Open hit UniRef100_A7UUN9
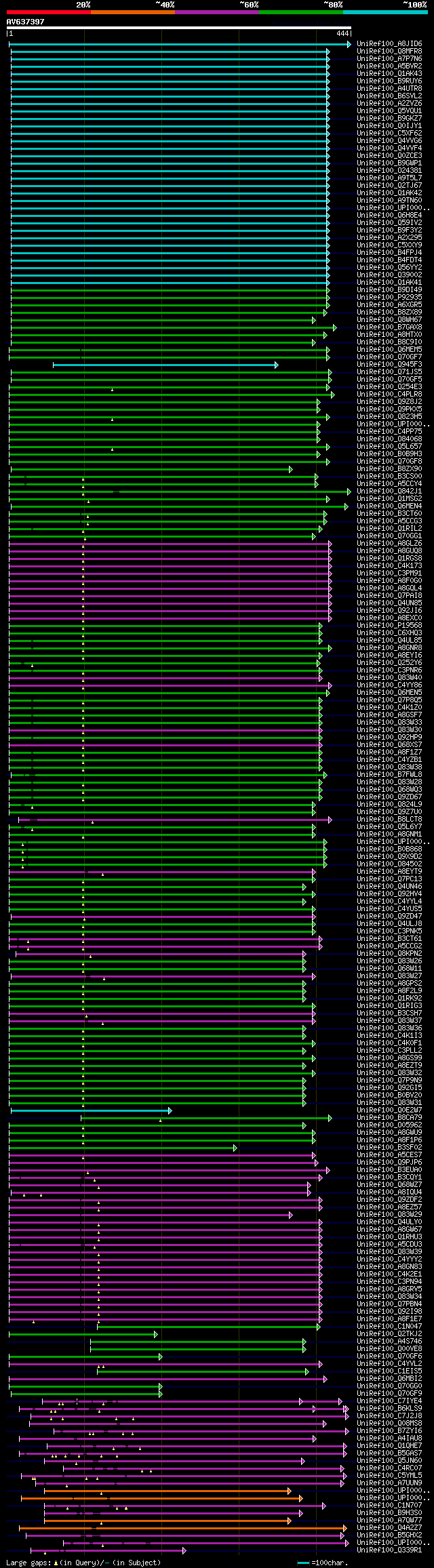This screenshot has width=434, height=1568. (389, 1483)
